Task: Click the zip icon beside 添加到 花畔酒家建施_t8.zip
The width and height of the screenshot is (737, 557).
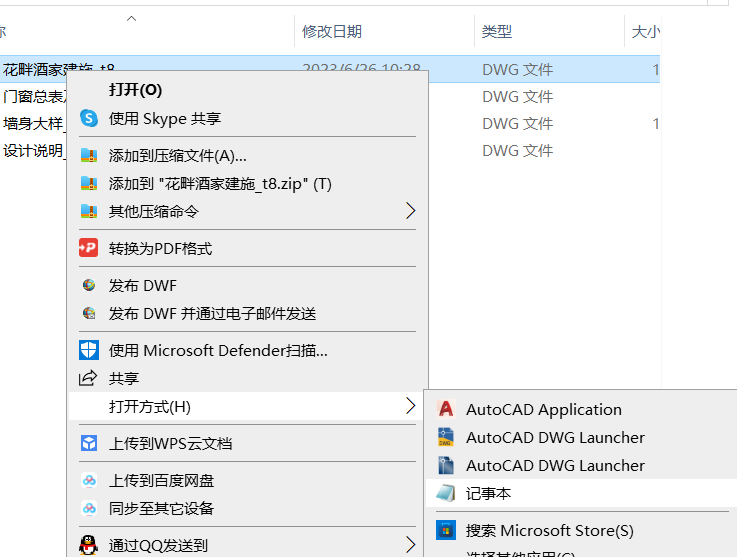Action: [x=89, y=183]
